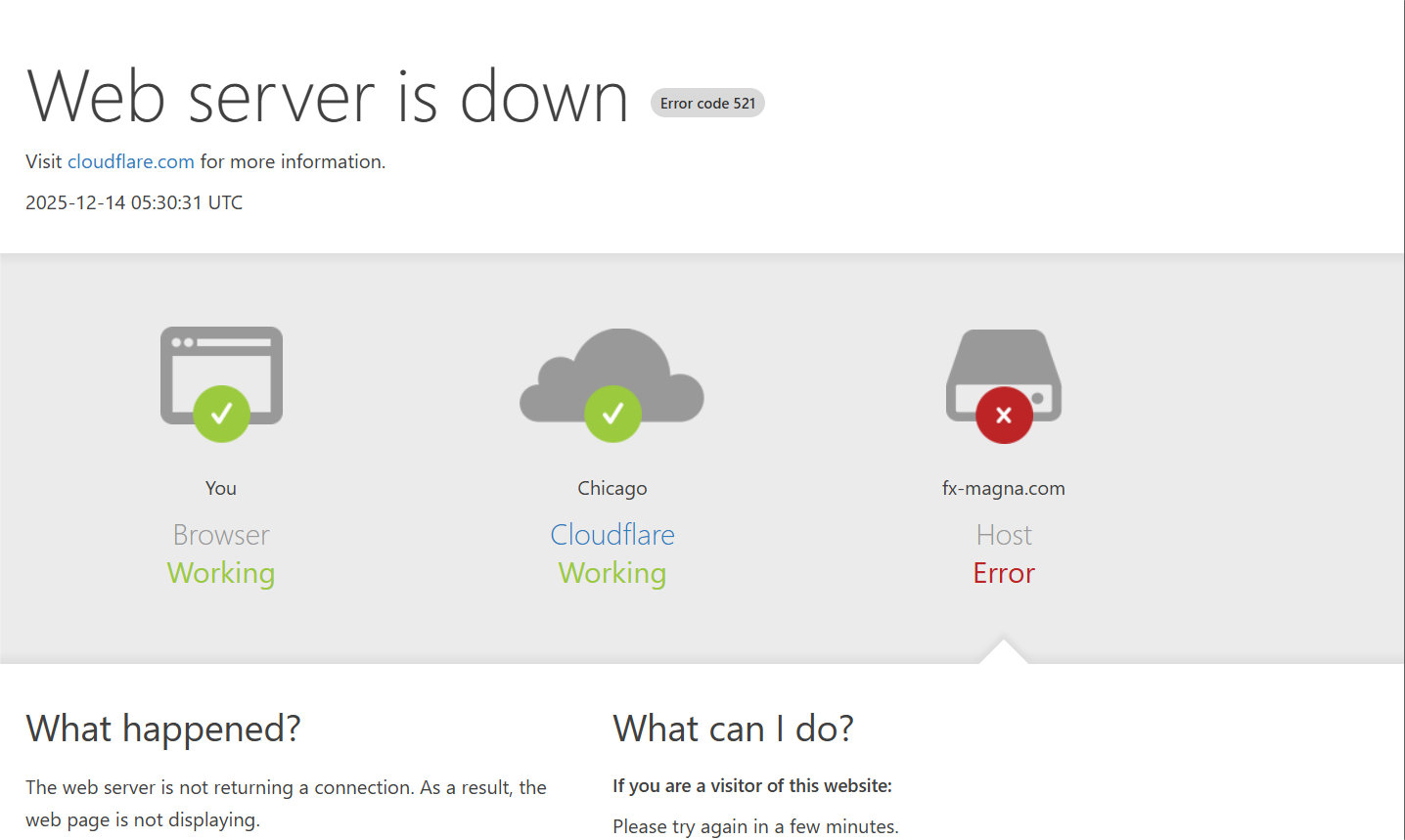Click the What happened? heading
This screenshot has width=1405, height=840.
163,729
